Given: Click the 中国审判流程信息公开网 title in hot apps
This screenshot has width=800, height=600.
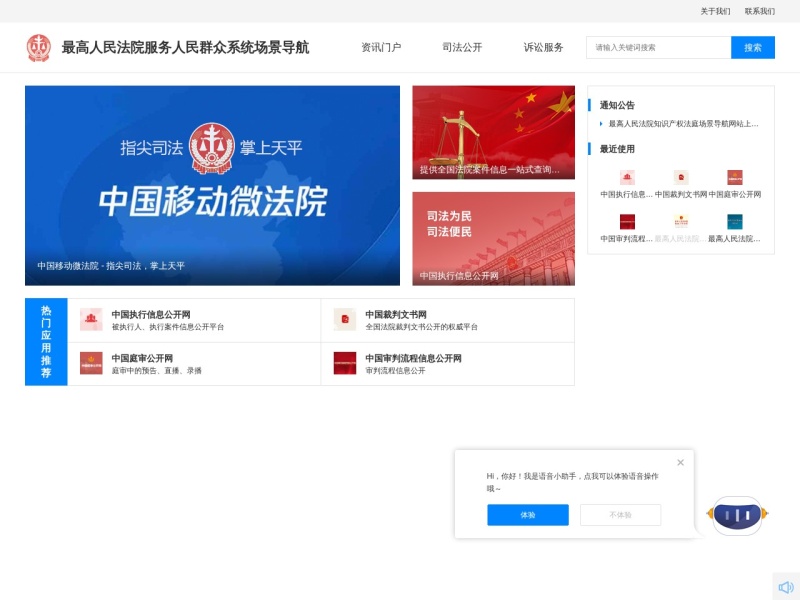Looking at the screenshot, I should (x=413, y=358).
